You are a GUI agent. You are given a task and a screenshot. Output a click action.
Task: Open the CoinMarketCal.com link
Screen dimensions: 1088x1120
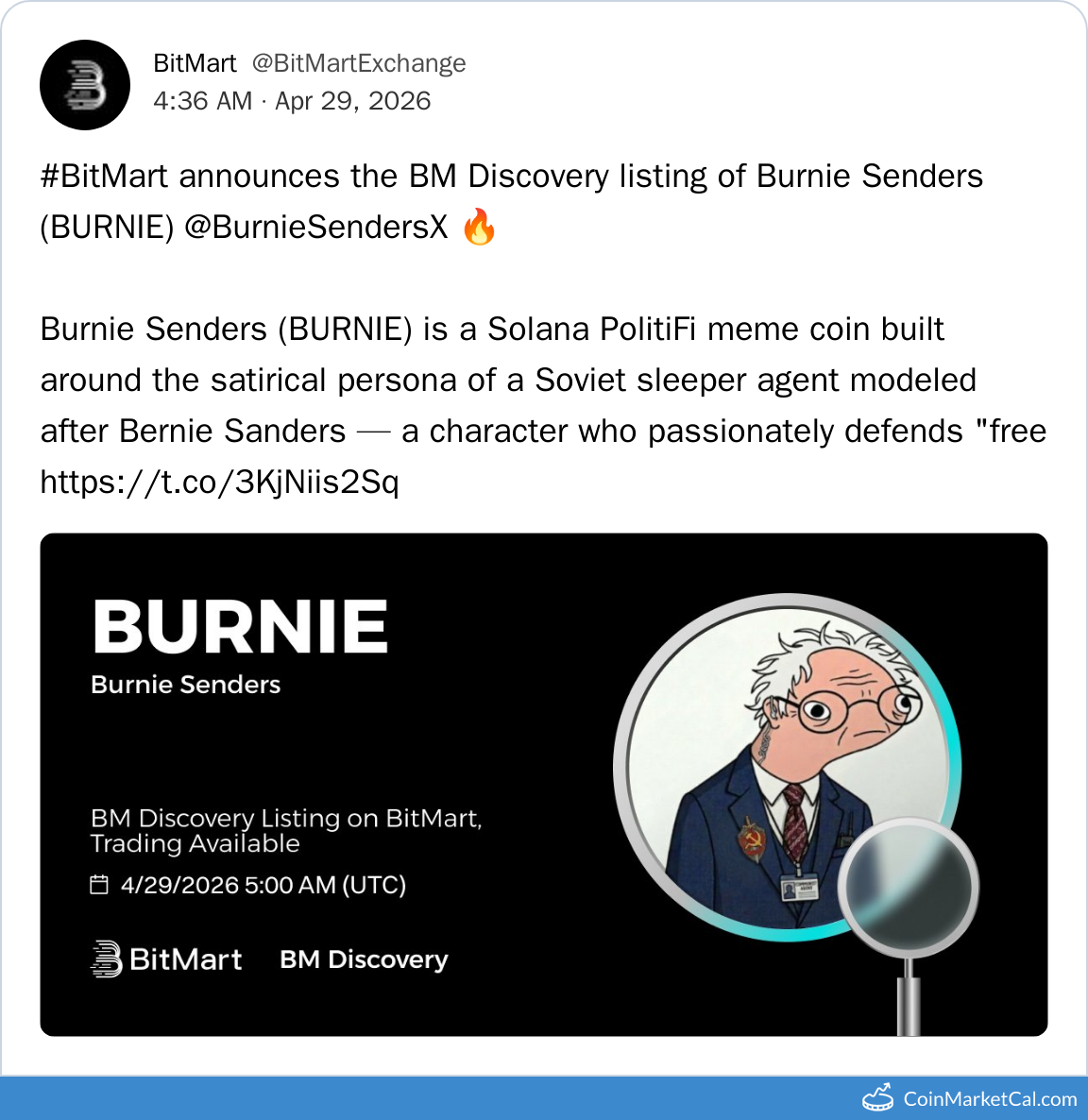pyautogui.click(x=990, y=1099)
